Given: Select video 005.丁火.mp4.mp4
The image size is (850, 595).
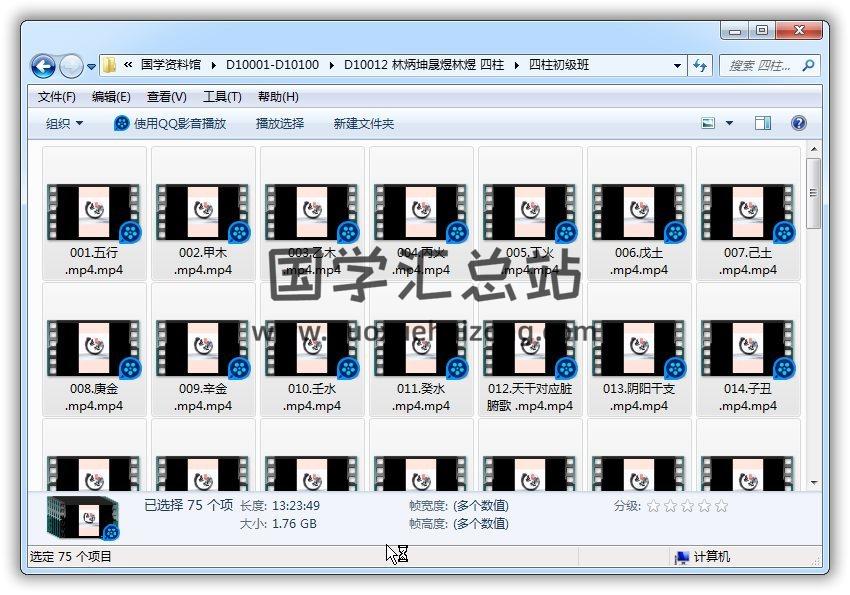Looking at the screenshot, I should (530, 214).
